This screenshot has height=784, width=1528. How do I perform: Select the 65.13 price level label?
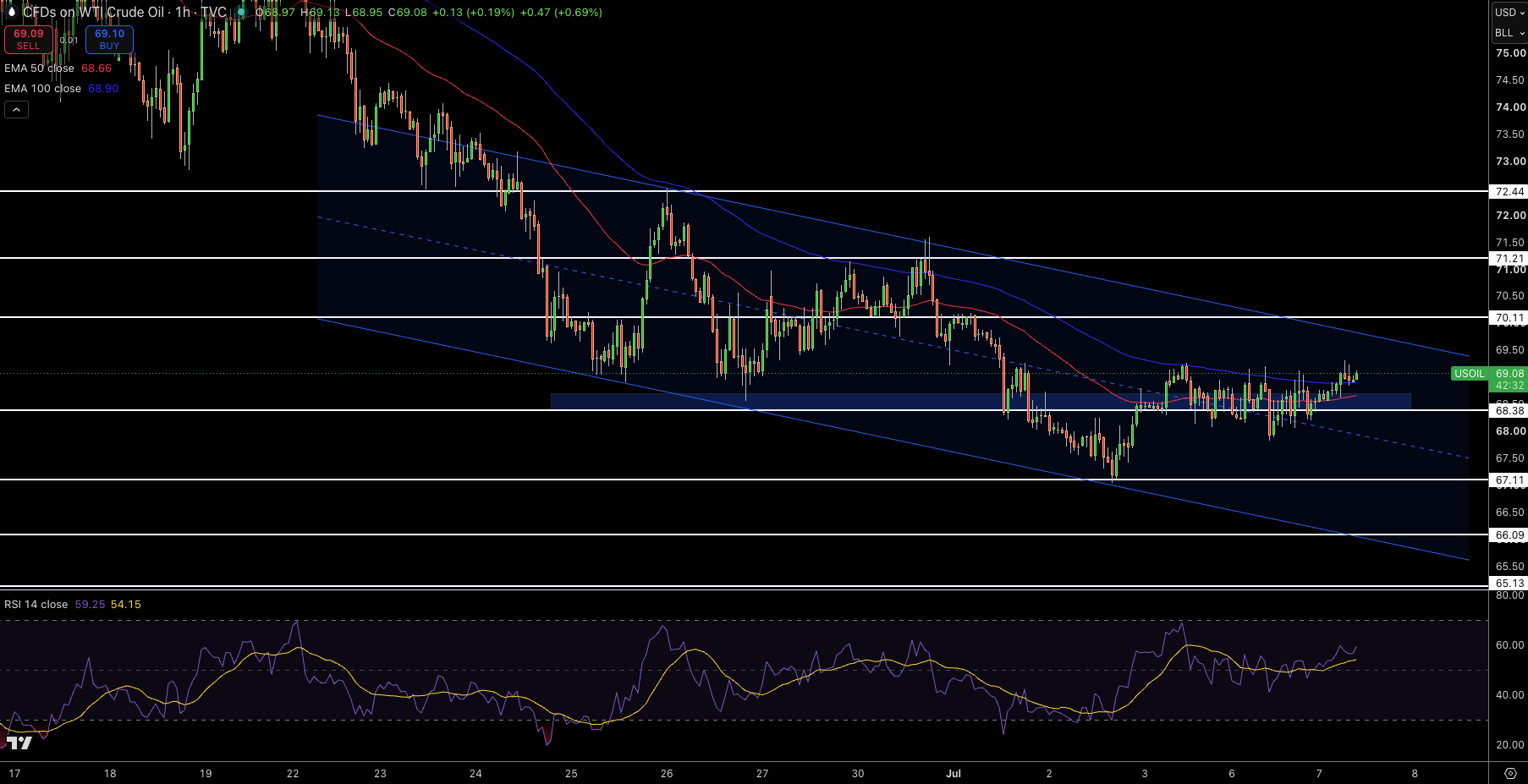[1509, 583]
